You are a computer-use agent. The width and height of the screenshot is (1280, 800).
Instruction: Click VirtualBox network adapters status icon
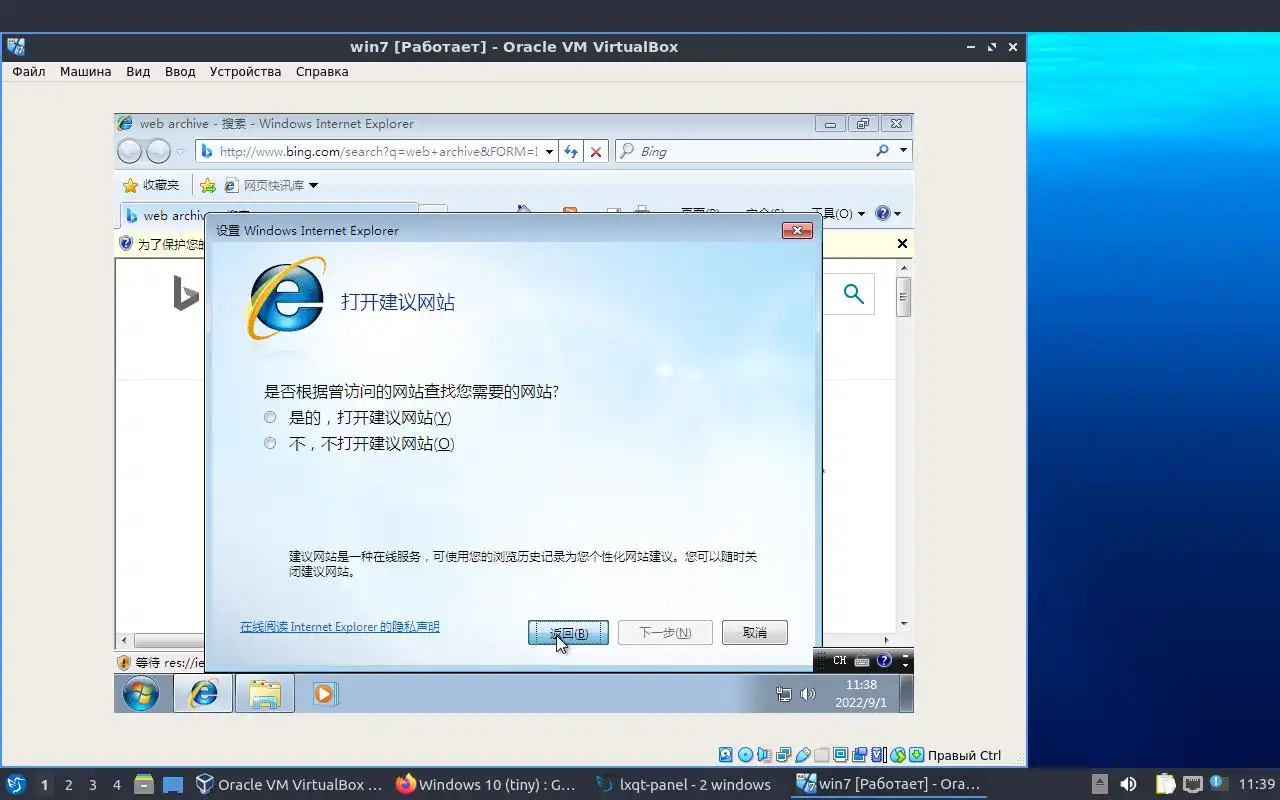784,755
